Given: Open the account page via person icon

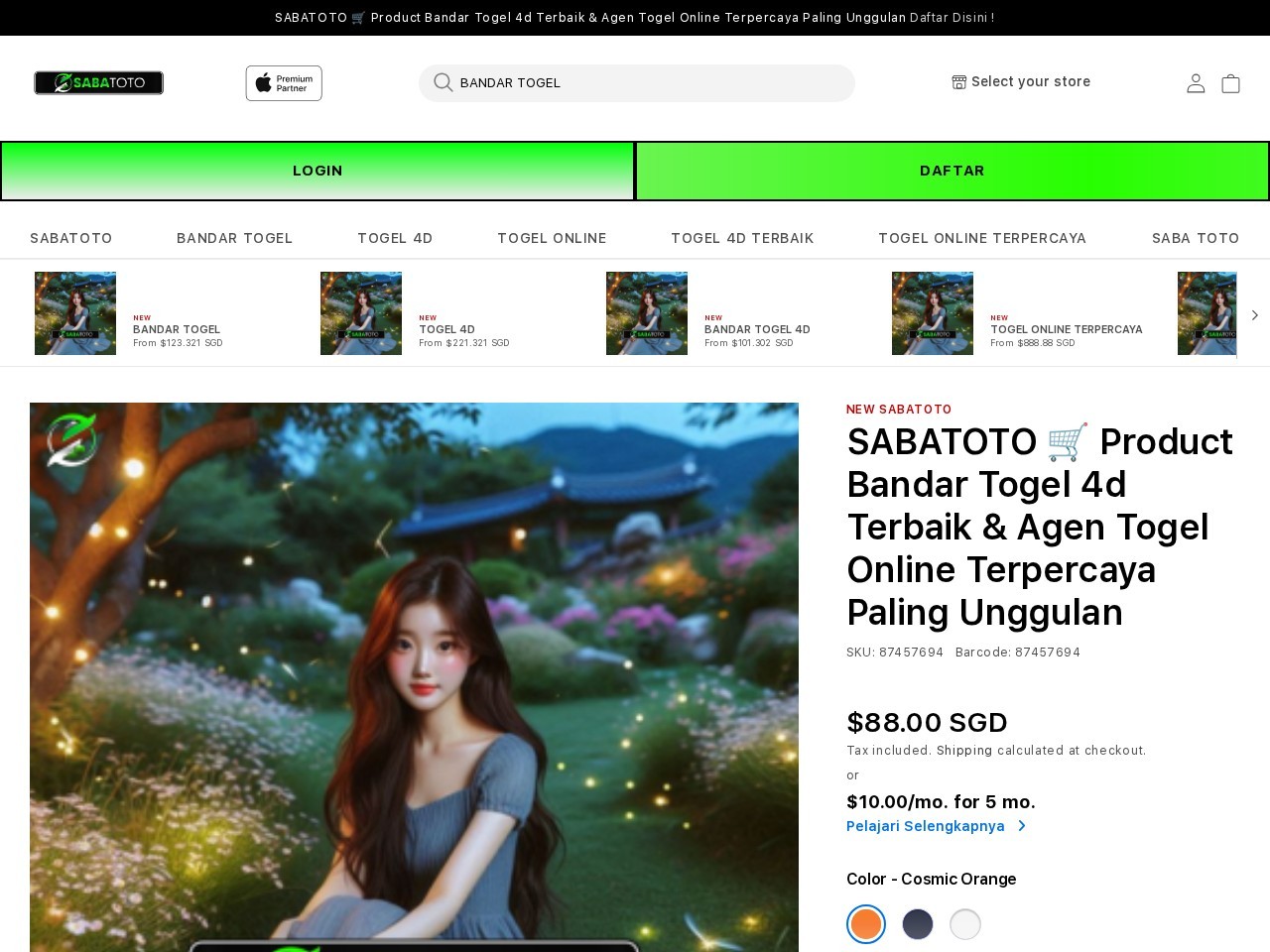Looking at the screenshot, I should pos(1196,83).
